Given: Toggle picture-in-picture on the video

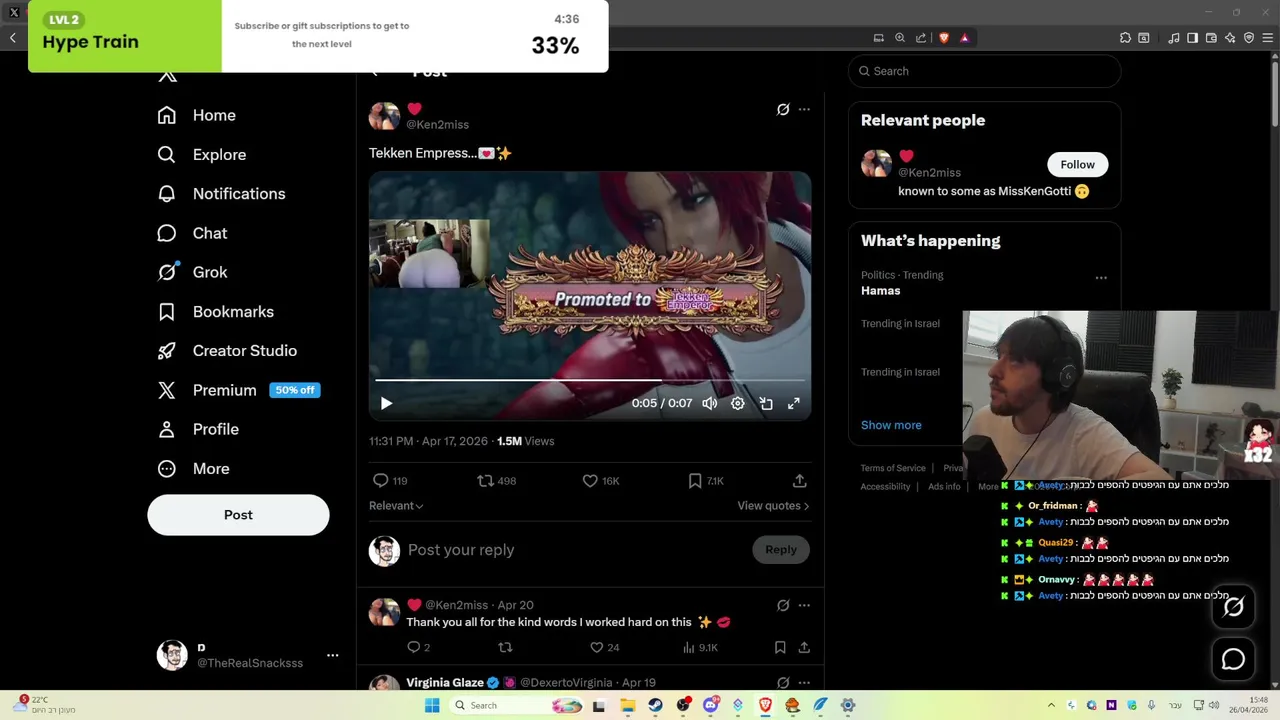Looking at the screenshot, I should (x=766, y=403).
